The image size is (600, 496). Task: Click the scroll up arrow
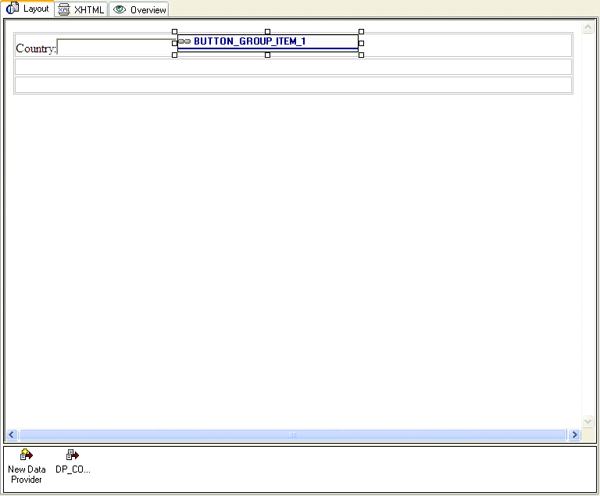[x=588, y=28]
